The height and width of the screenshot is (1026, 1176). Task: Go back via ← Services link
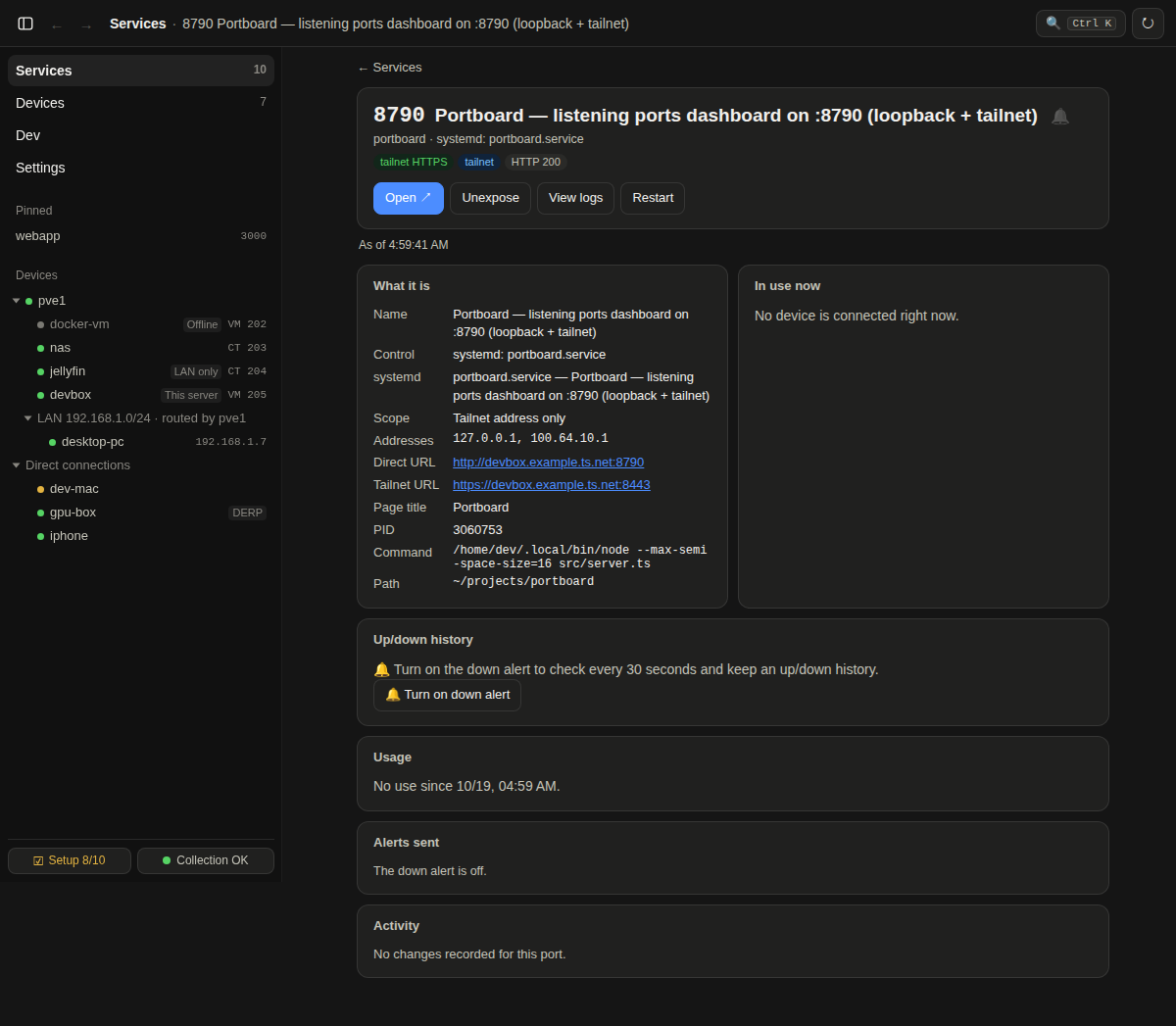pyautogui.click(x=389, y=68)
